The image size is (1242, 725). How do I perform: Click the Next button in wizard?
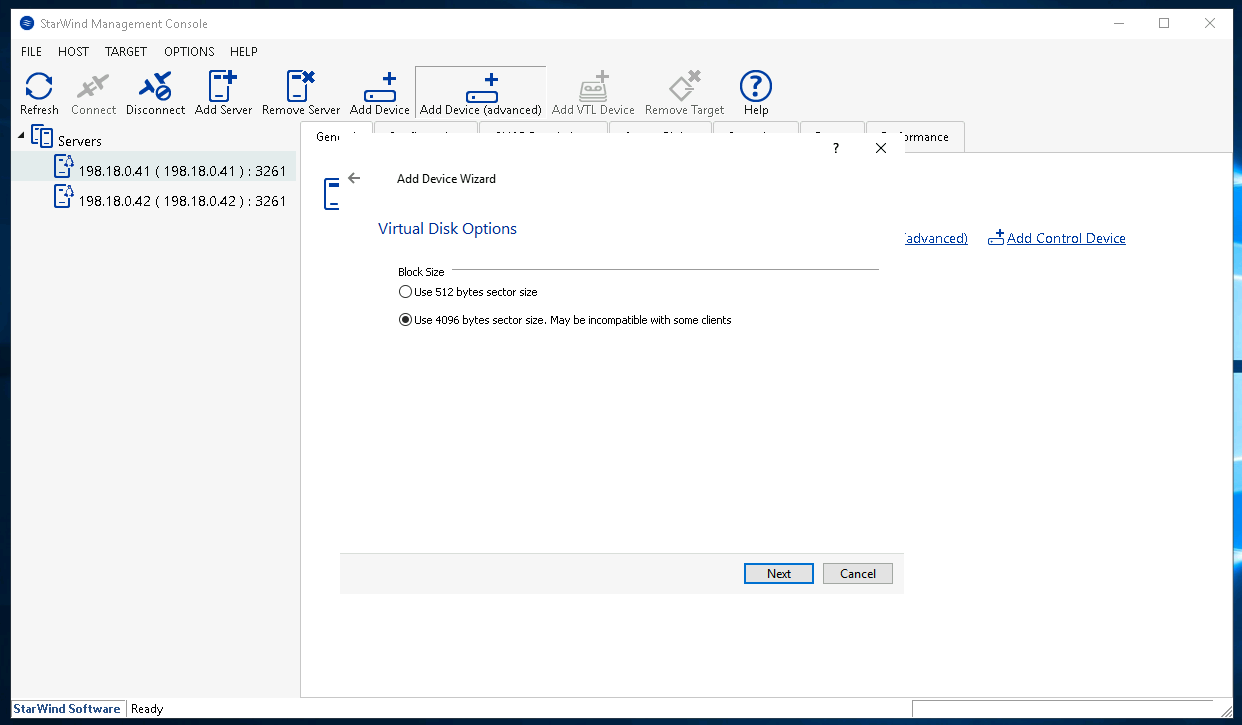click(x=779, y=574)
